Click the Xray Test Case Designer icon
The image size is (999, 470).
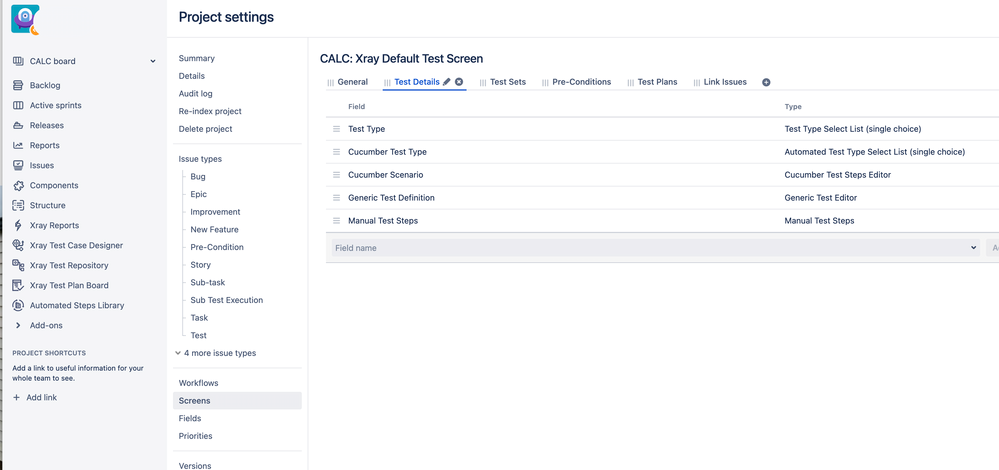18,245
